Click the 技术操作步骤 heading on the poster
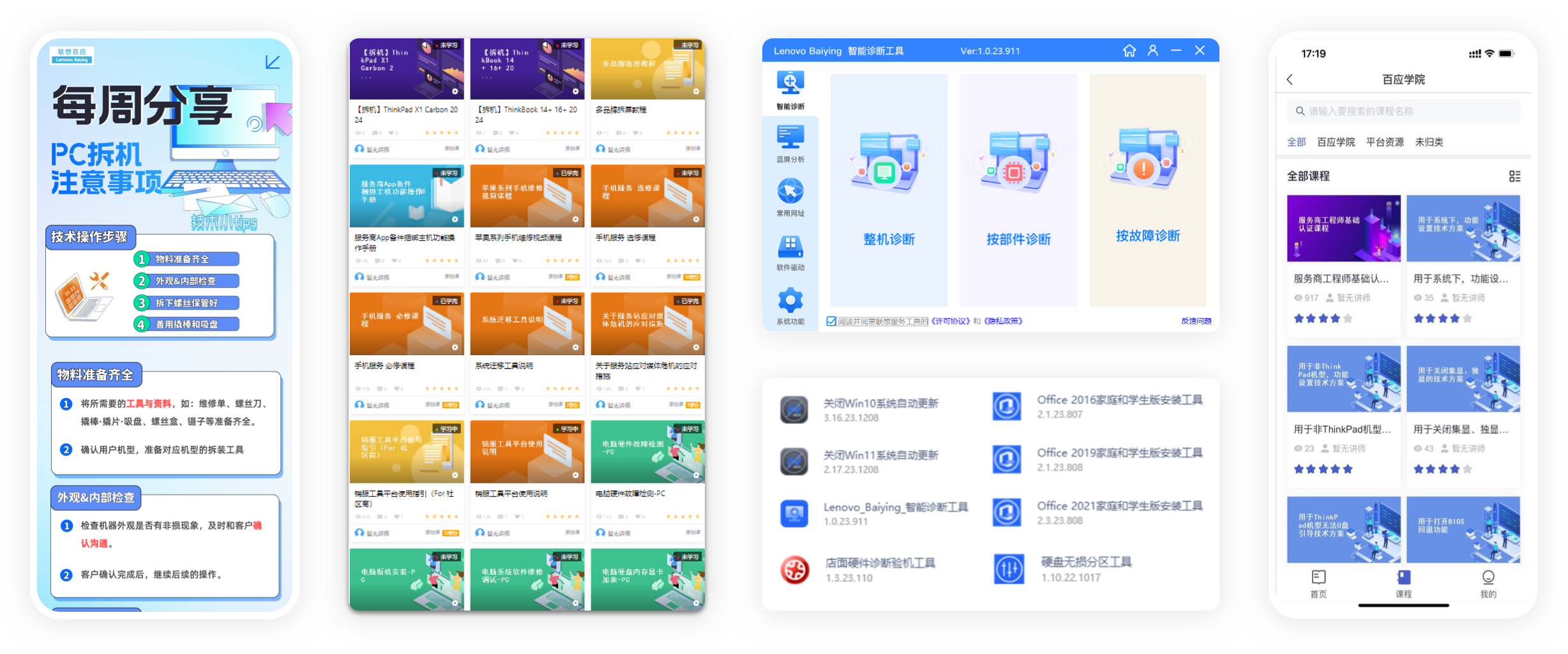Viewport: 1568px width, 654px height. tap(89, 237)
